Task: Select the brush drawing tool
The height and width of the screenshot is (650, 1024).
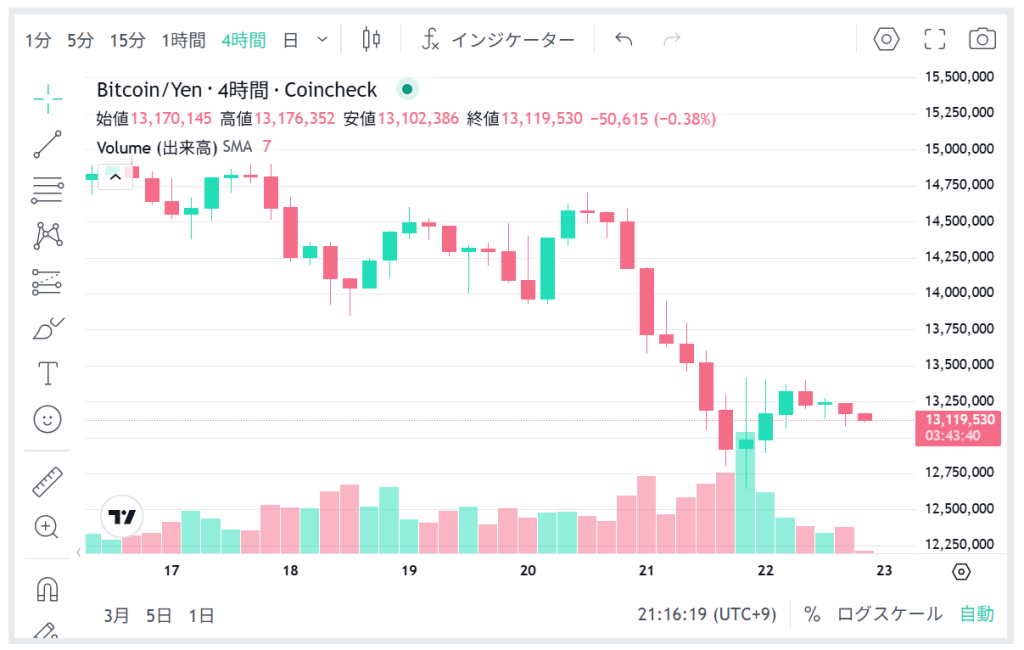Action: (47, 328)
